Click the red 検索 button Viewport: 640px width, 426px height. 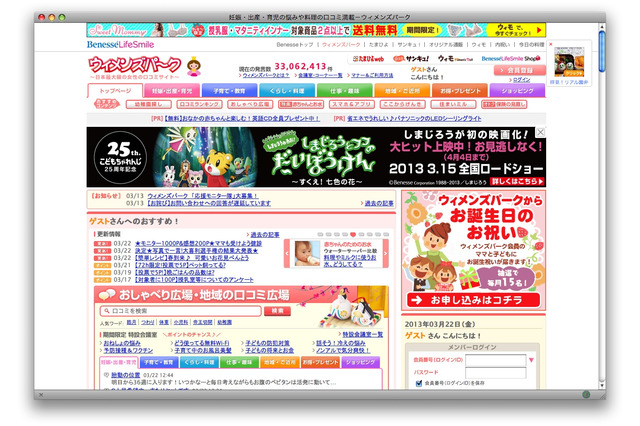278,311
